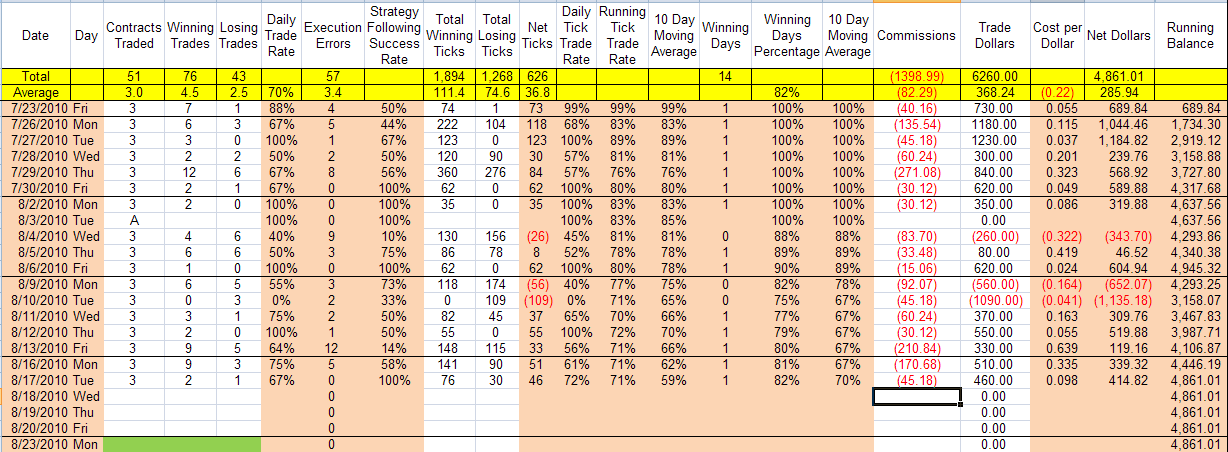The image size is (1228, 452).
Task: Click the Cost per Dollar header
Action: 1056,35
